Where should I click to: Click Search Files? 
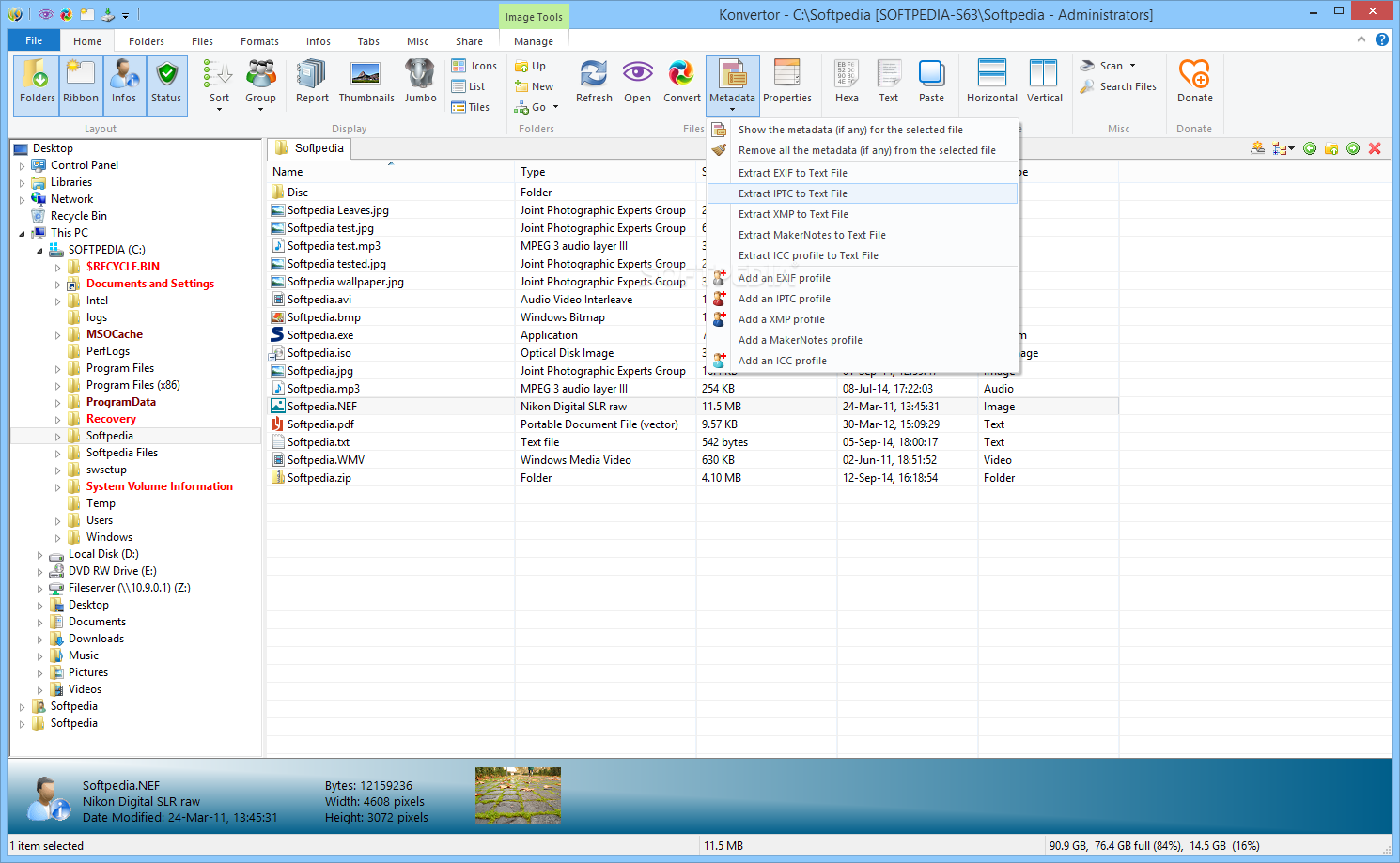pos(1118,86)
